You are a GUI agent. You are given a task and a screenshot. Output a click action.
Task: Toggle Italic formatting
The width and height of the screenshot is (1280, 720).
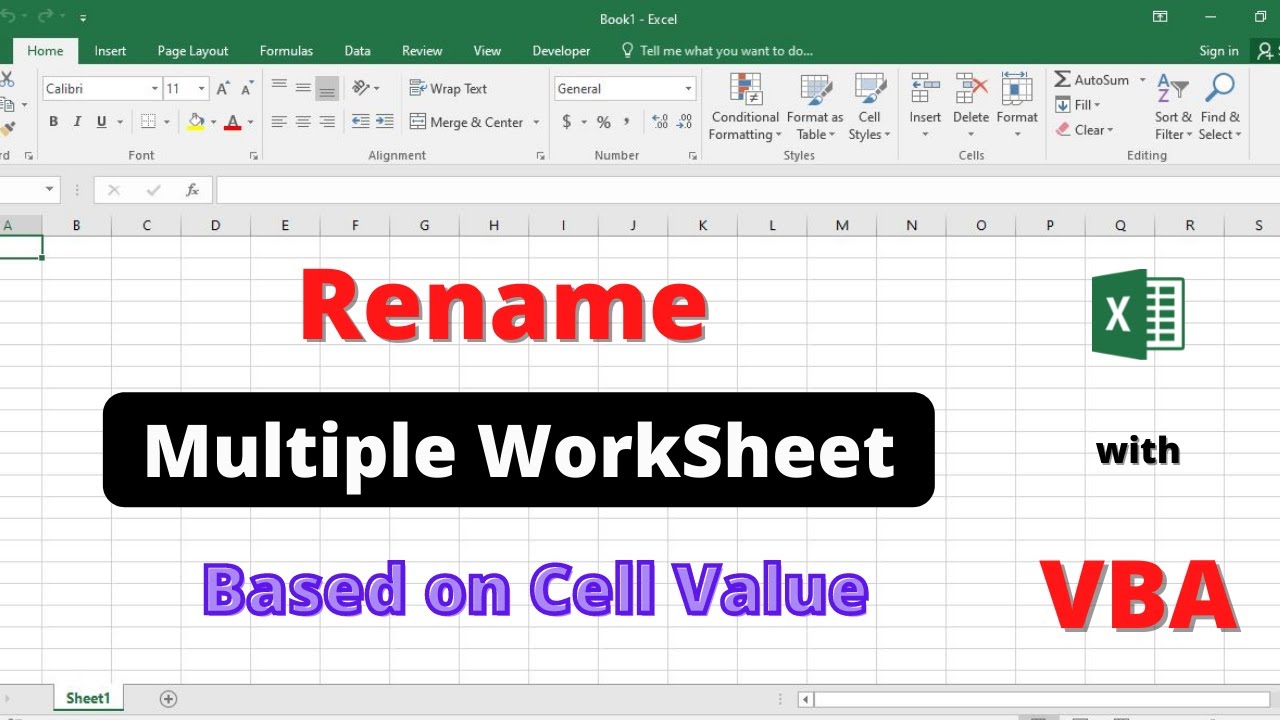77,122
